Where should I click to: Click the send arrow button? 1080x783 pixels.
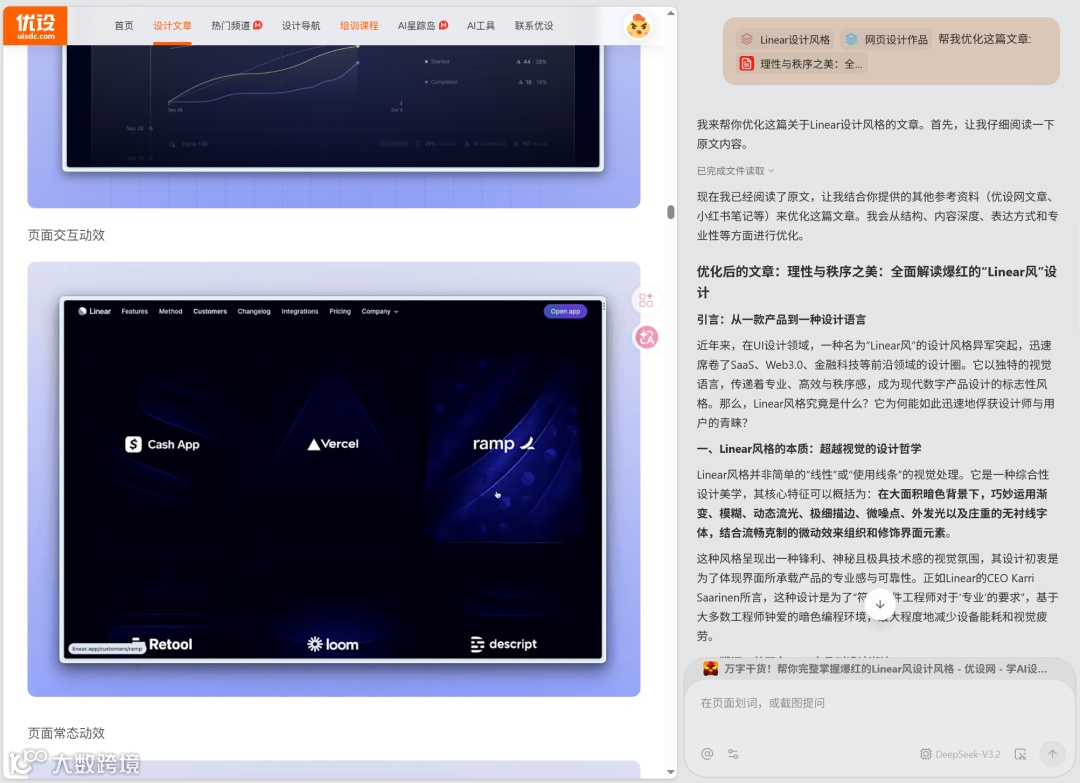(x=1052, y=754)
